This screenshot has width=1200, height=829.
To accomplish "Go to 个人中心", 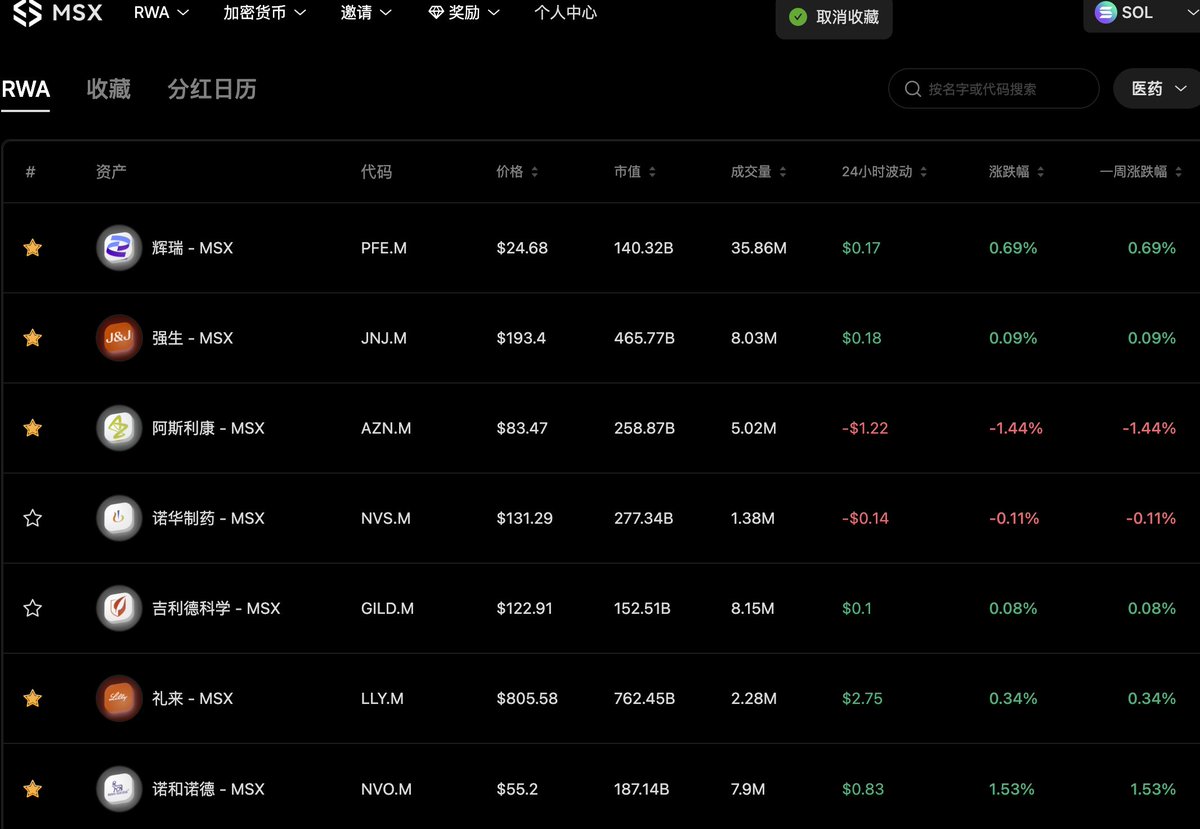I will 566,13.
